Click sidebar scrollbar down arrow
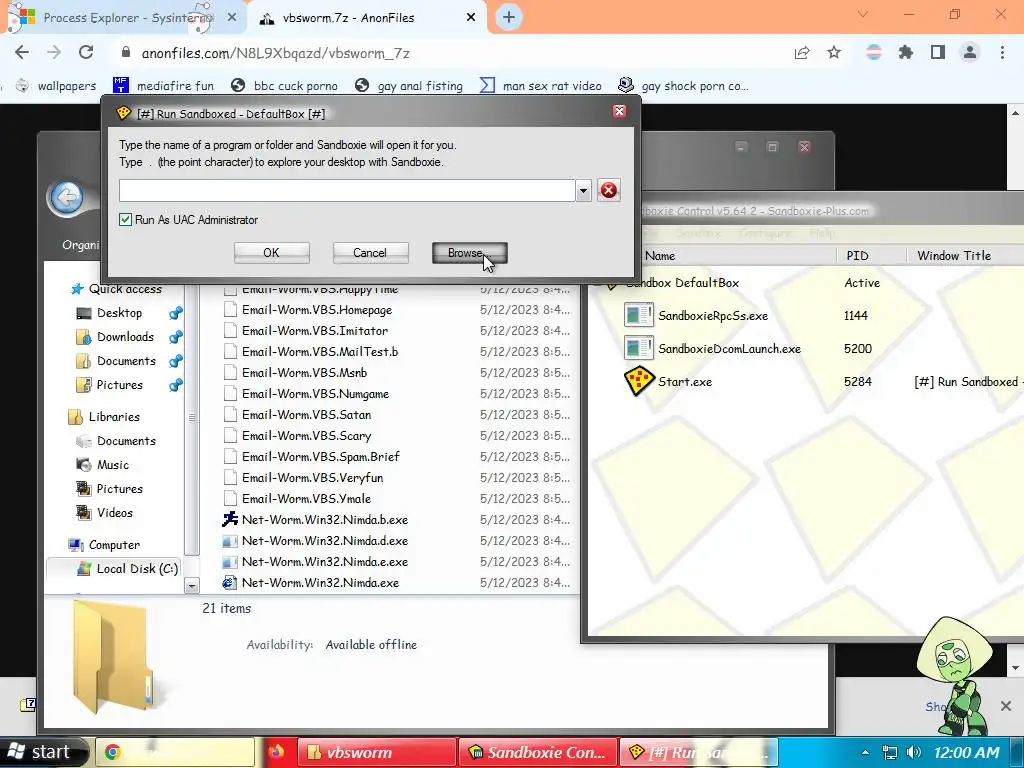1024x768 pixels. click(192, 585)
